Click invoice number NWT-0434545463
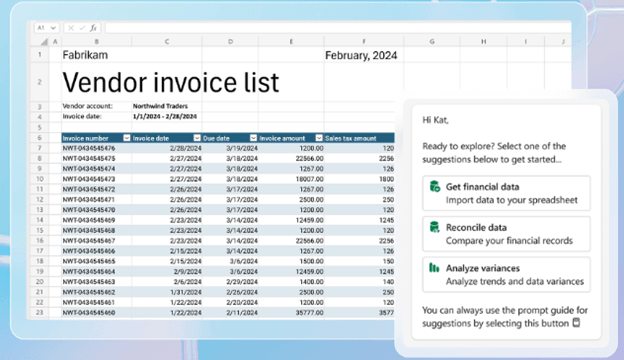The image size is (624, 360). point(89,282)
